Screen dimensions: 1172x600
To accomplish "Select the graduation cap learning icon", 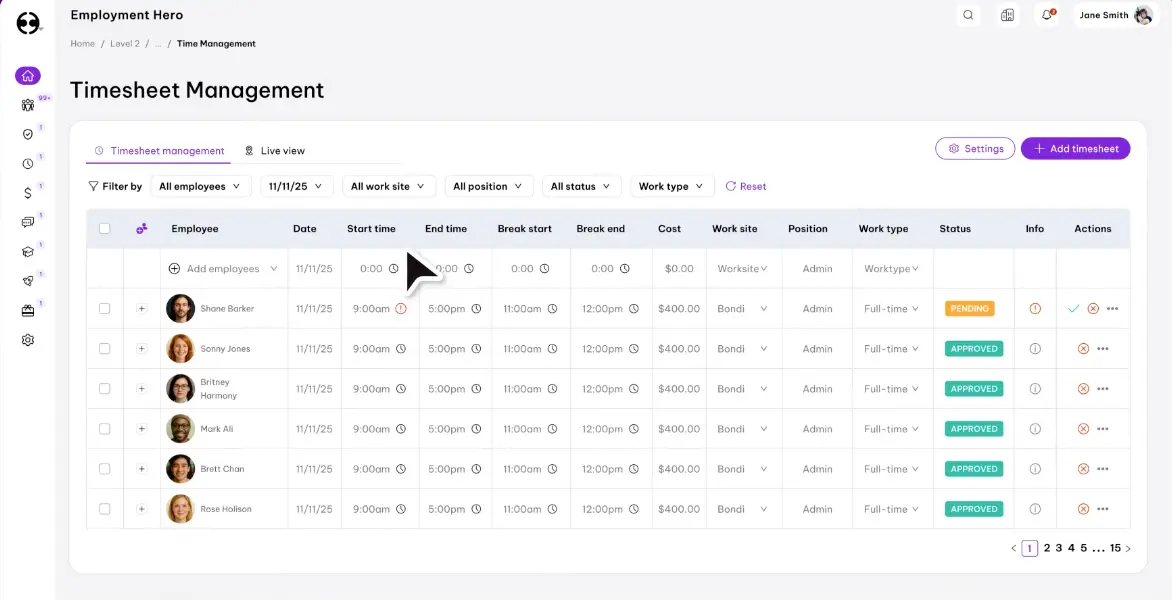I will click(x=27, y=253).
